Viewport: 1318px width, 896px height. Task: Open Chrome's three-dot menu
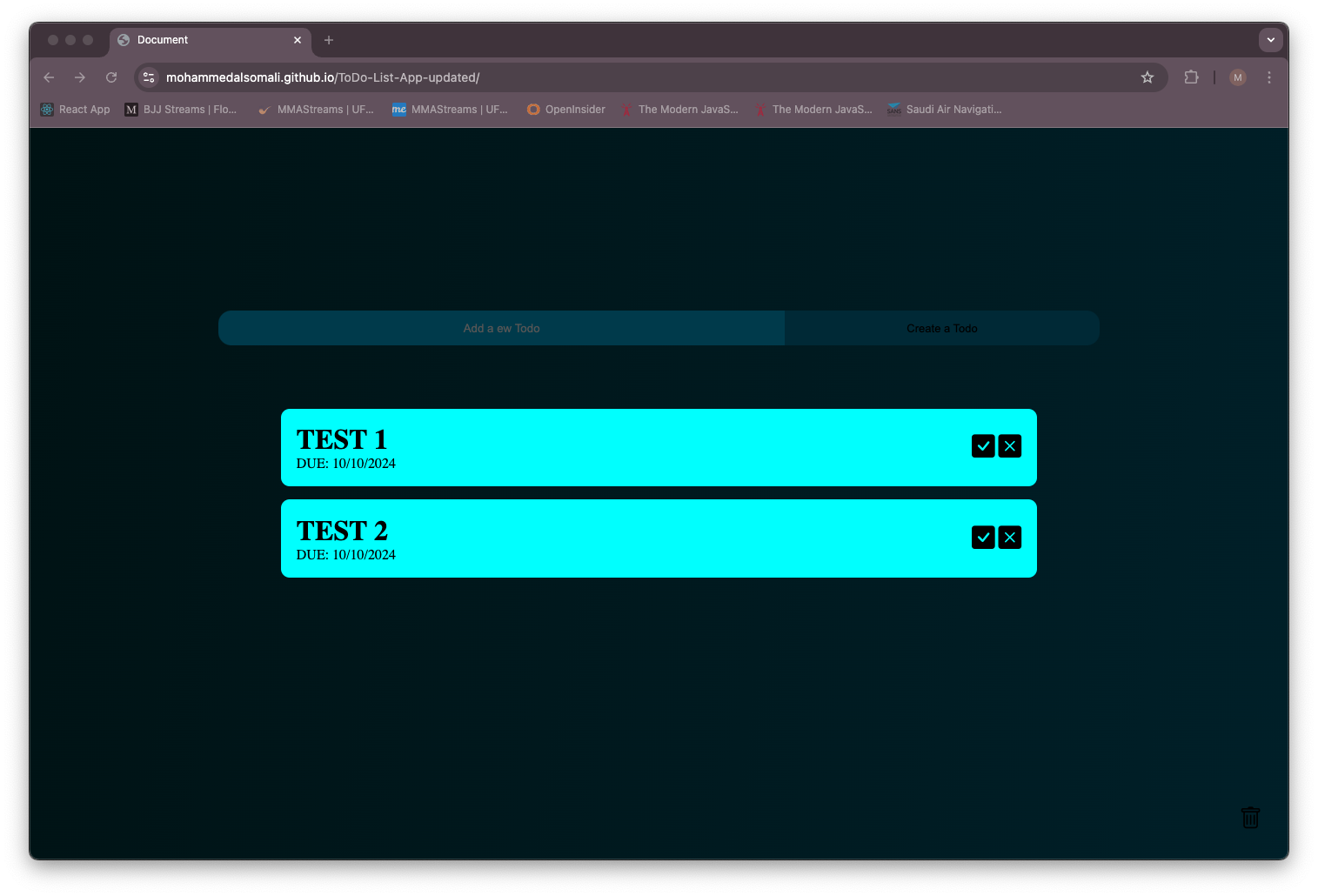click(1269, 77)
